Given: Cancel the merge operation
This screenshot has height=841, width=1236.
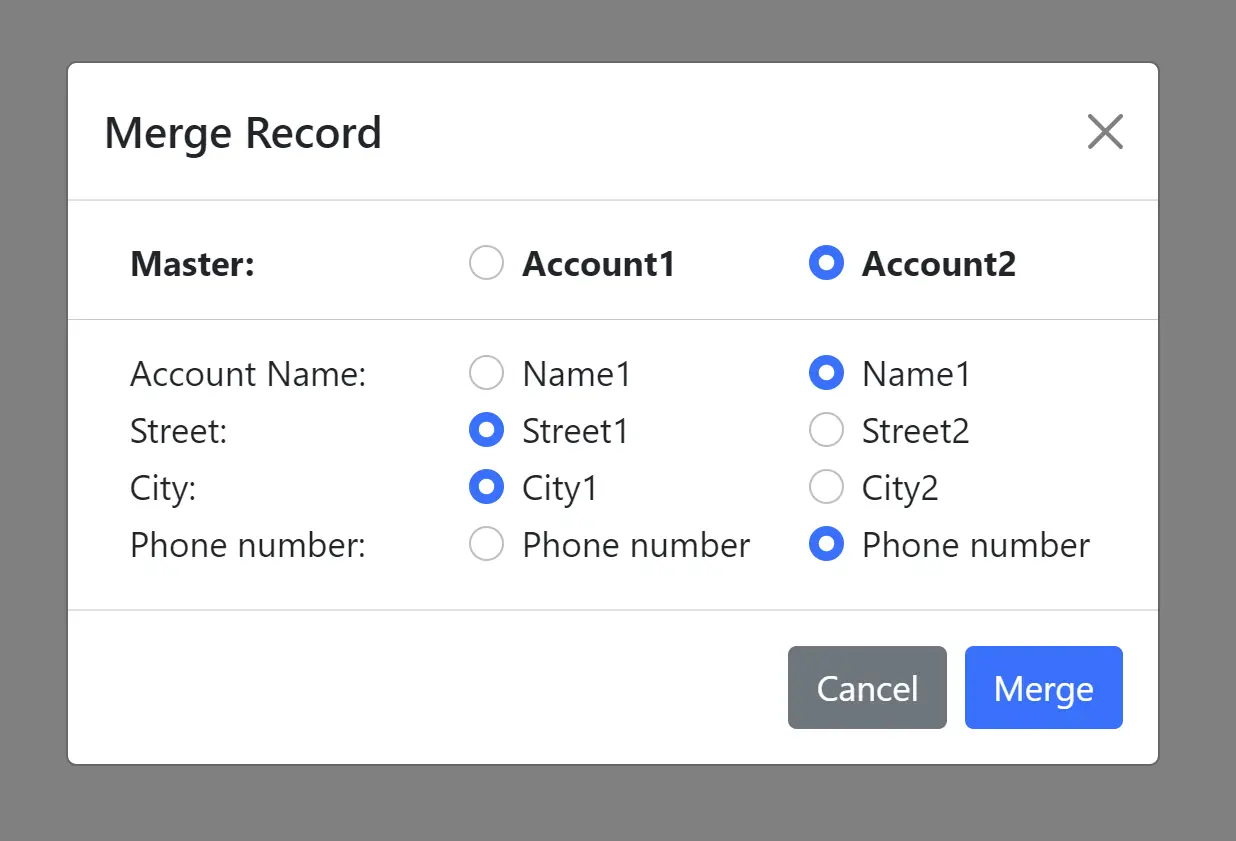Looking at the screenshot, I should click(867, 687).
